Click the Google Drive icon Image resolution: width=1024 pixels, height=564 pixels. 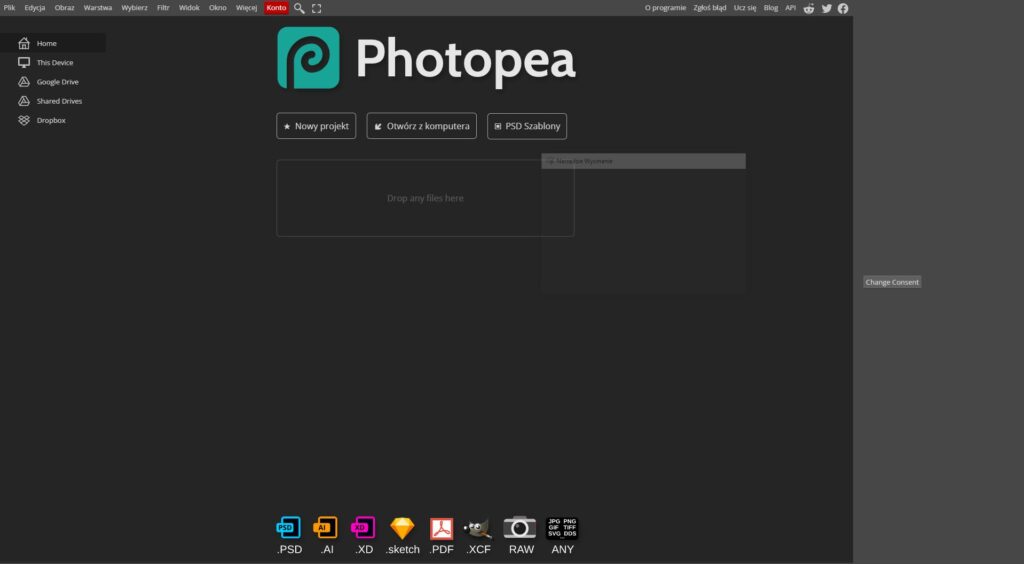pos(24,82)
